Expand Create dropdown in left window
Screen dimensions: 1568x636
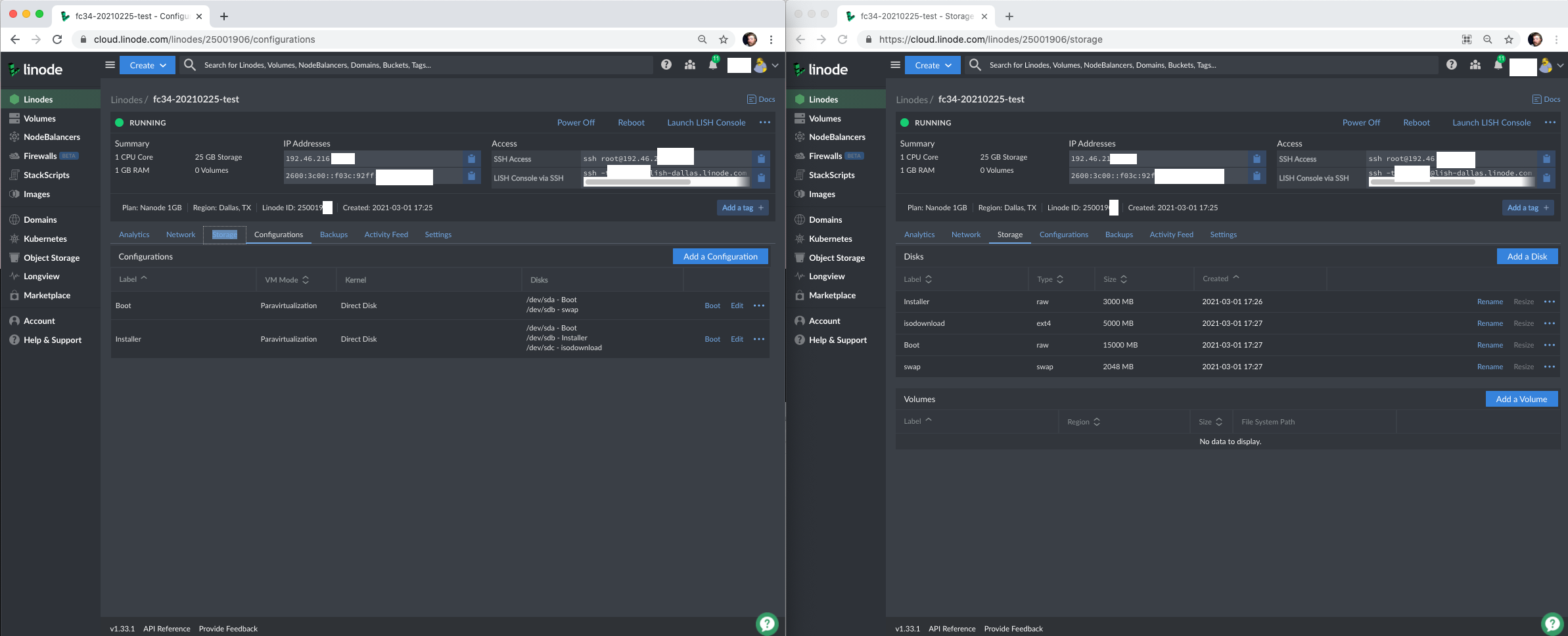pyautogui.click(x=148, y=65)
